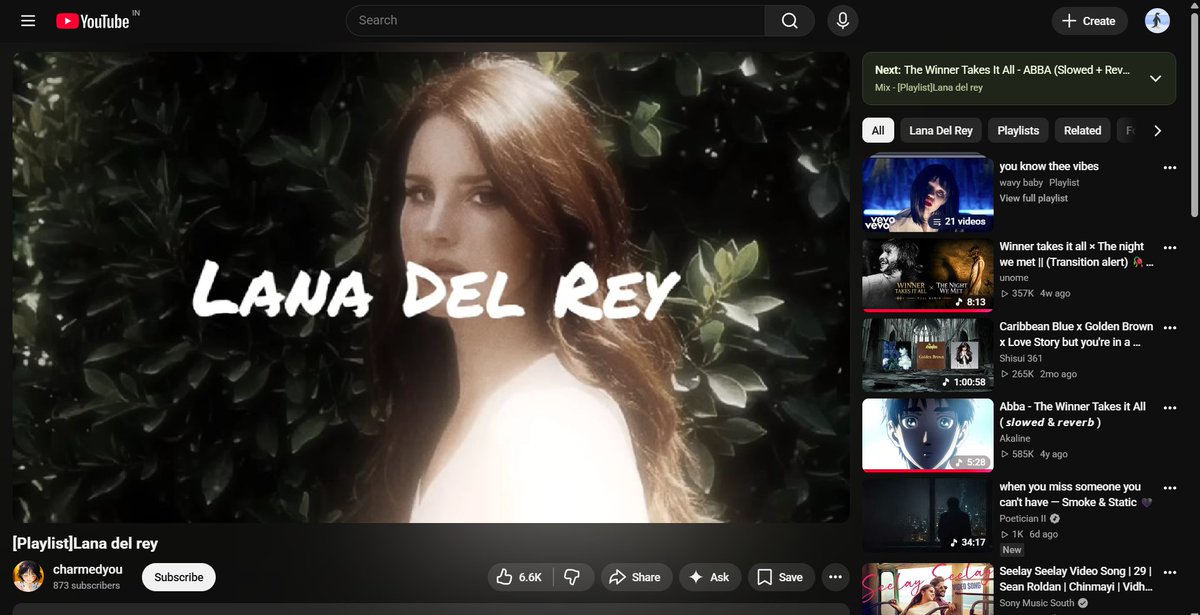Open charmedyou channel avatar
1200x615 pixels.
pos(28,577)
